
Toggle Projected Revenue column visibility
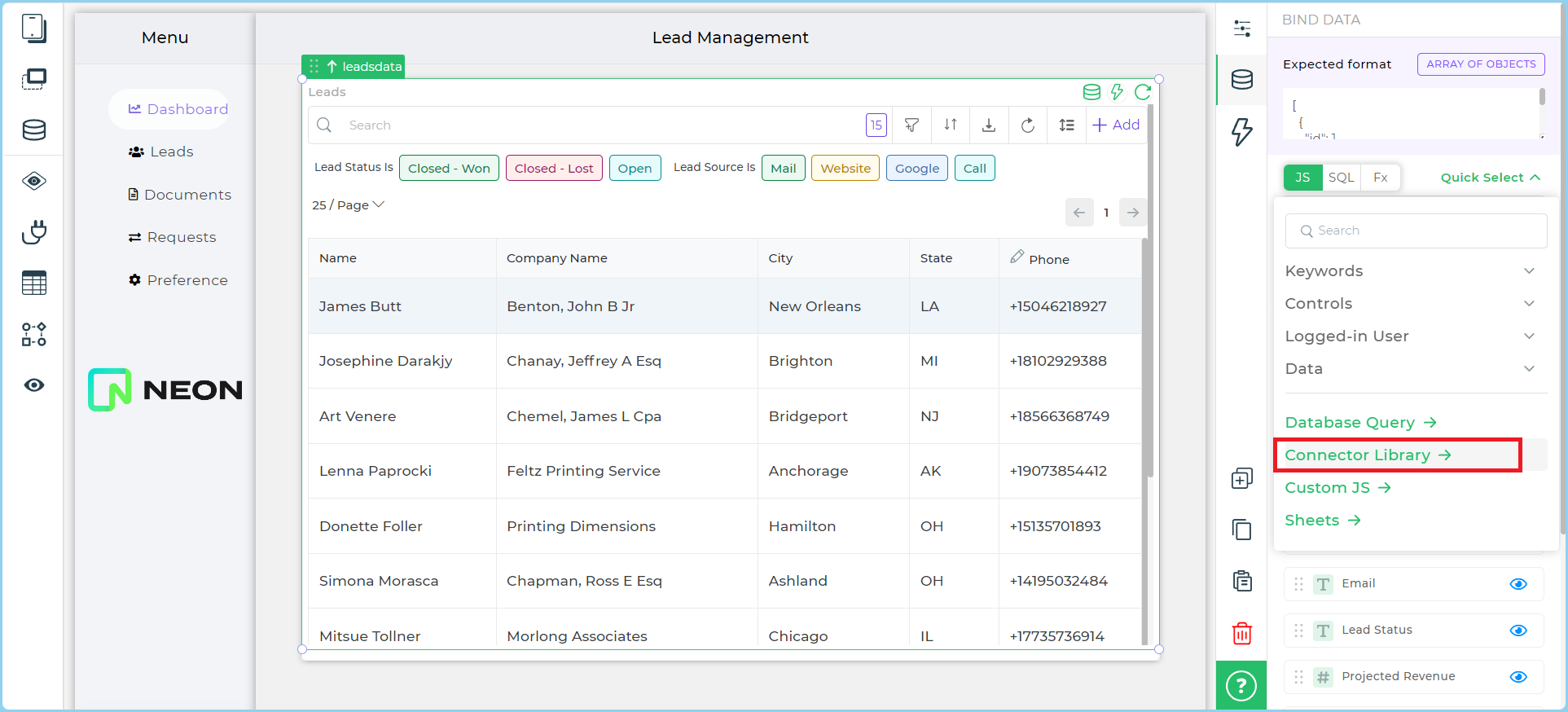coord(1517,677)
